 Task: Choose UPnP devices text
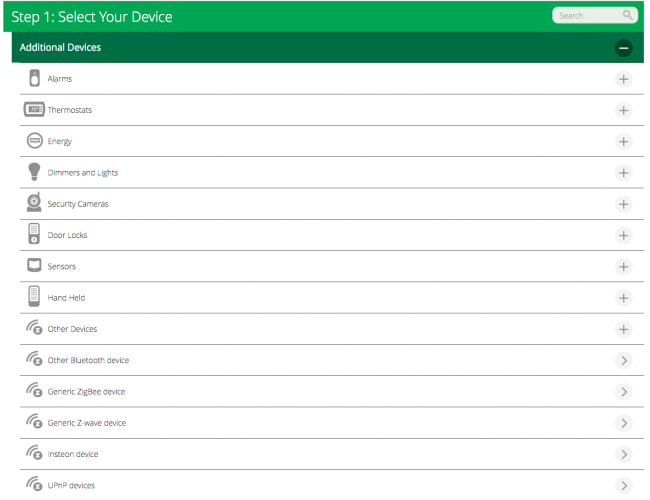tap(71, 485)
